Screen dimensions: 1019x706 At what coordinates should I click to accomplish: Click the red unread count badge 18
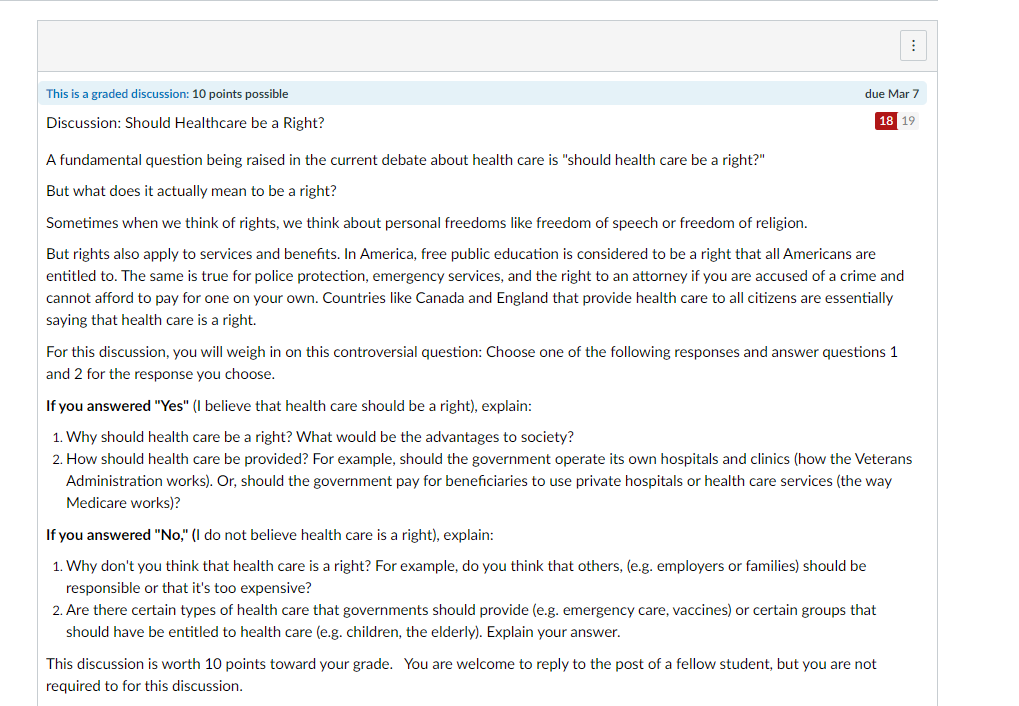pos(886,121)
